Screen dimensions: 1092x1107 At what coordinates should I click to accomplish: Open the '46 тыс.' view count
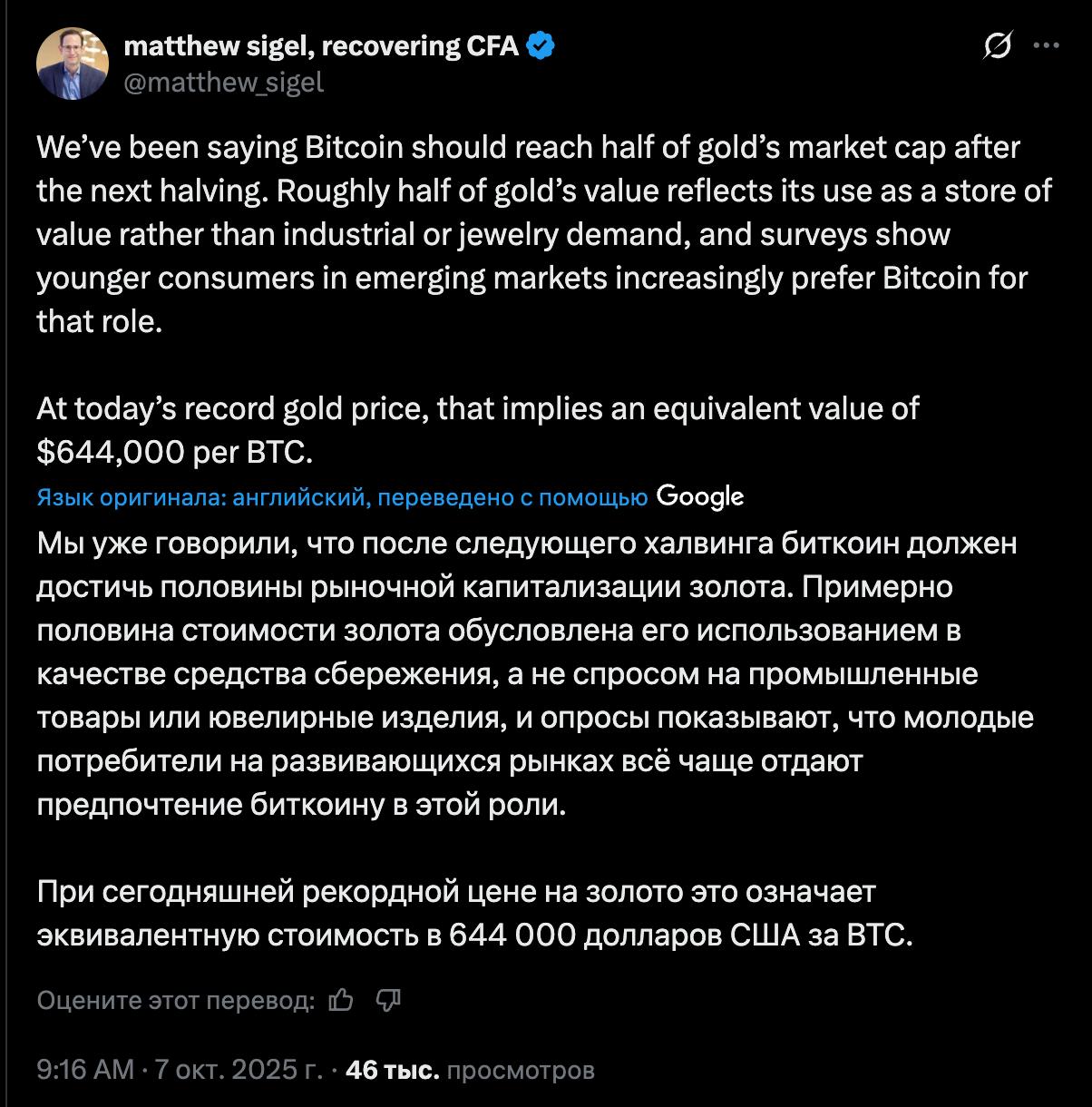(393, 1070)
